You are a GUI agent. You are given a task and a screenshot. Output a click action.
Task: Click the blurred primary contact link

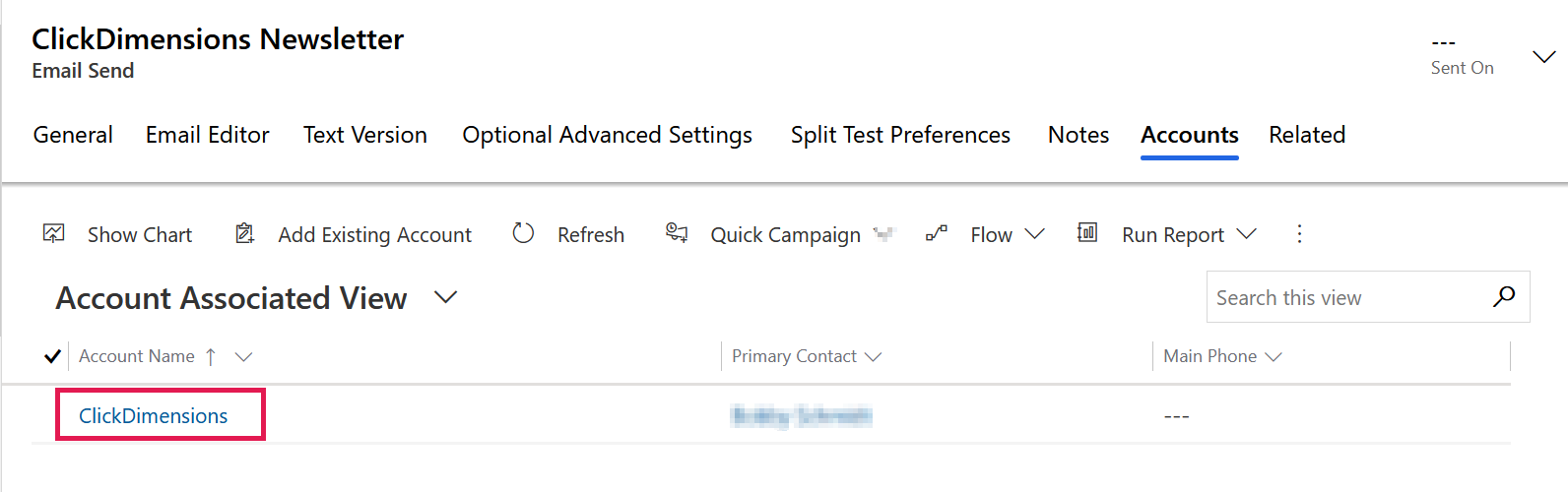pos(801,416)
